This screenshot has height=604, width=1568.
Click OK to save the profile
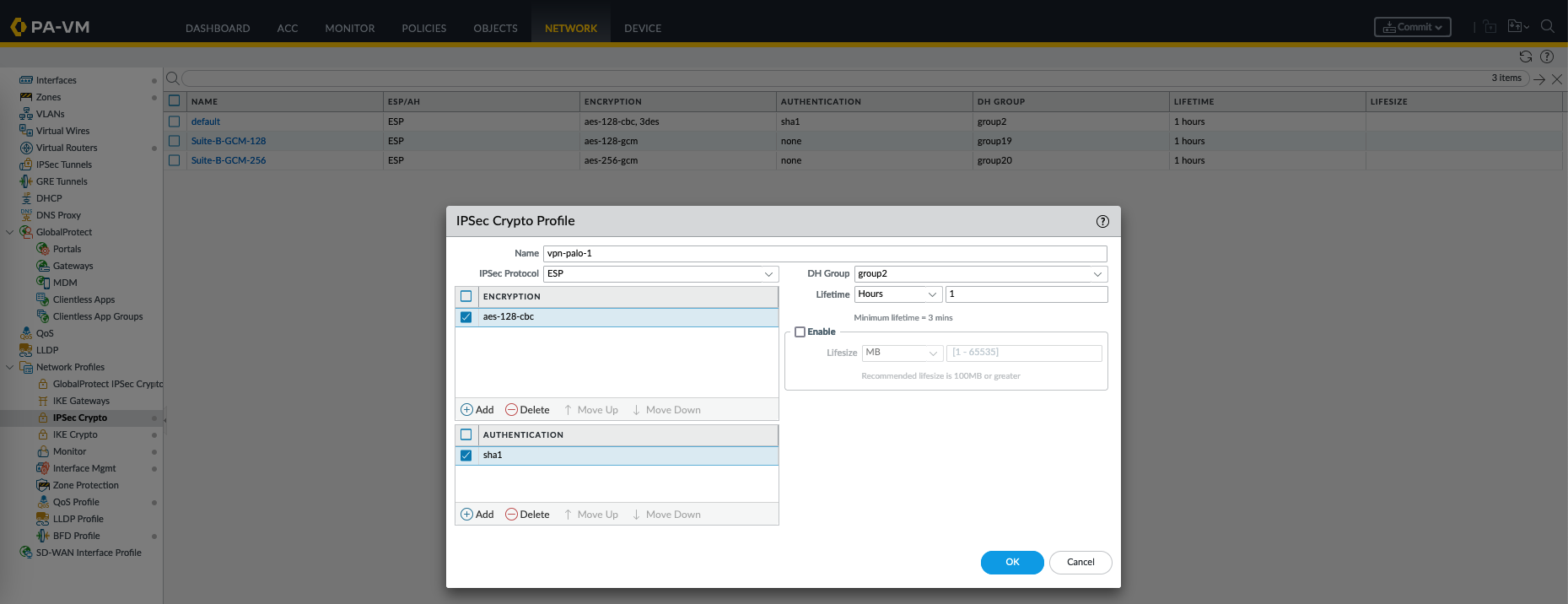click(1011, 563)
